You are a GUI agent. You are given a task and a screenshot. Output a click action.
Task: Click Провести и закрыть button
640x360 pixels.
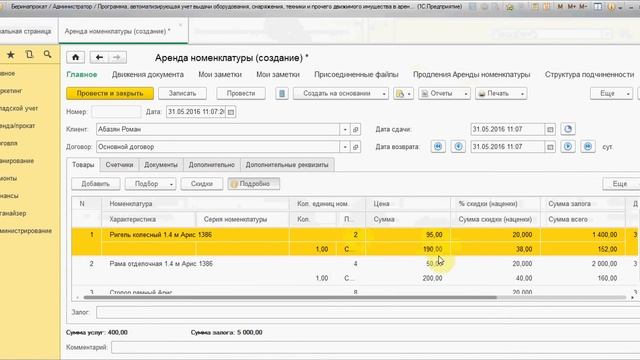[x=110, y=93]
